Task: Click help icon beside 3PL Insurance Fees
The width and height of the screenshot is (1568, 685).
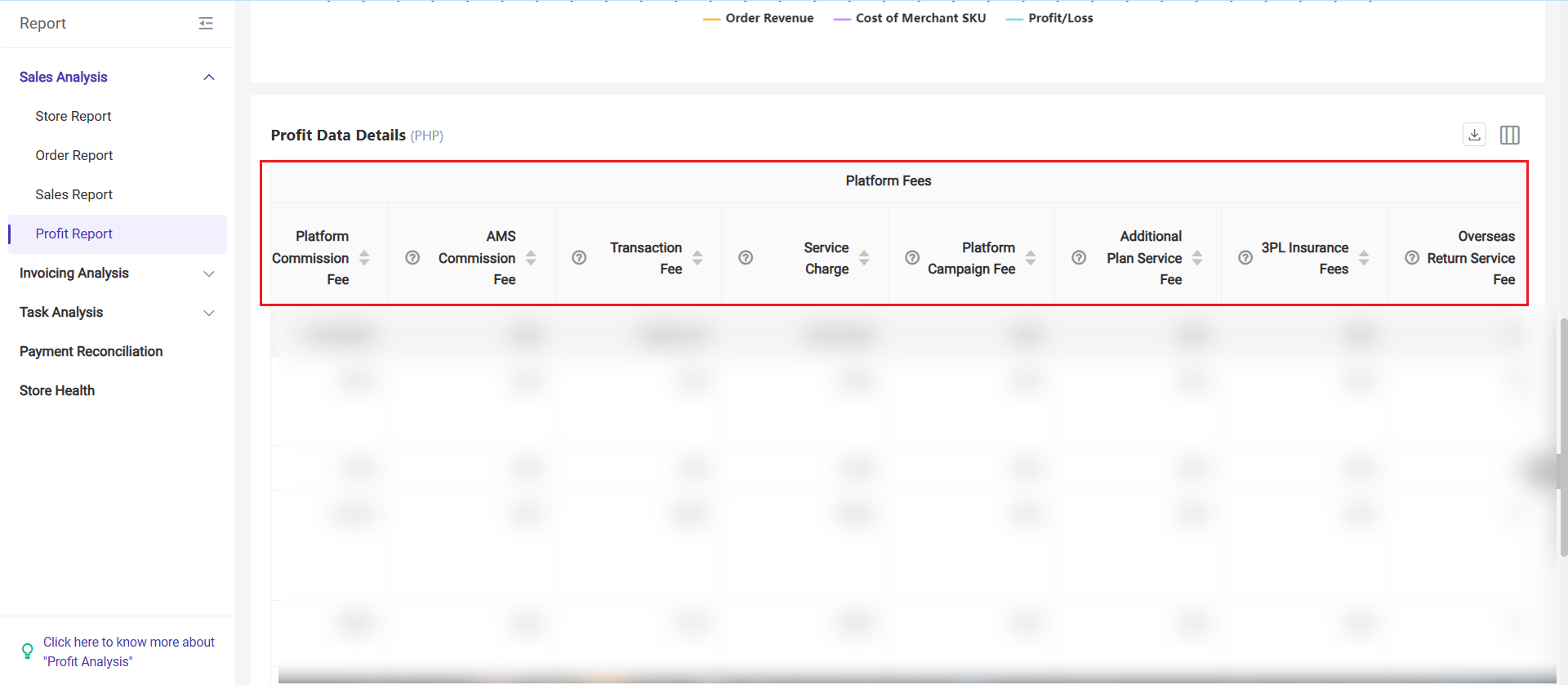Action: 1245,258
